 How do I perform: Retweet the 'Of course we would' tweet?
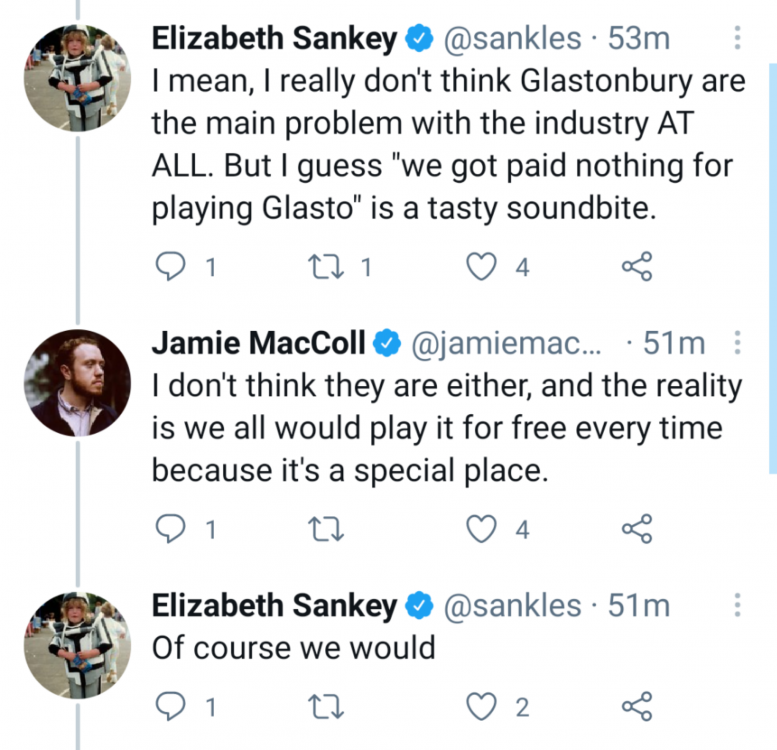pyautogui.click(x=326, y=706)
